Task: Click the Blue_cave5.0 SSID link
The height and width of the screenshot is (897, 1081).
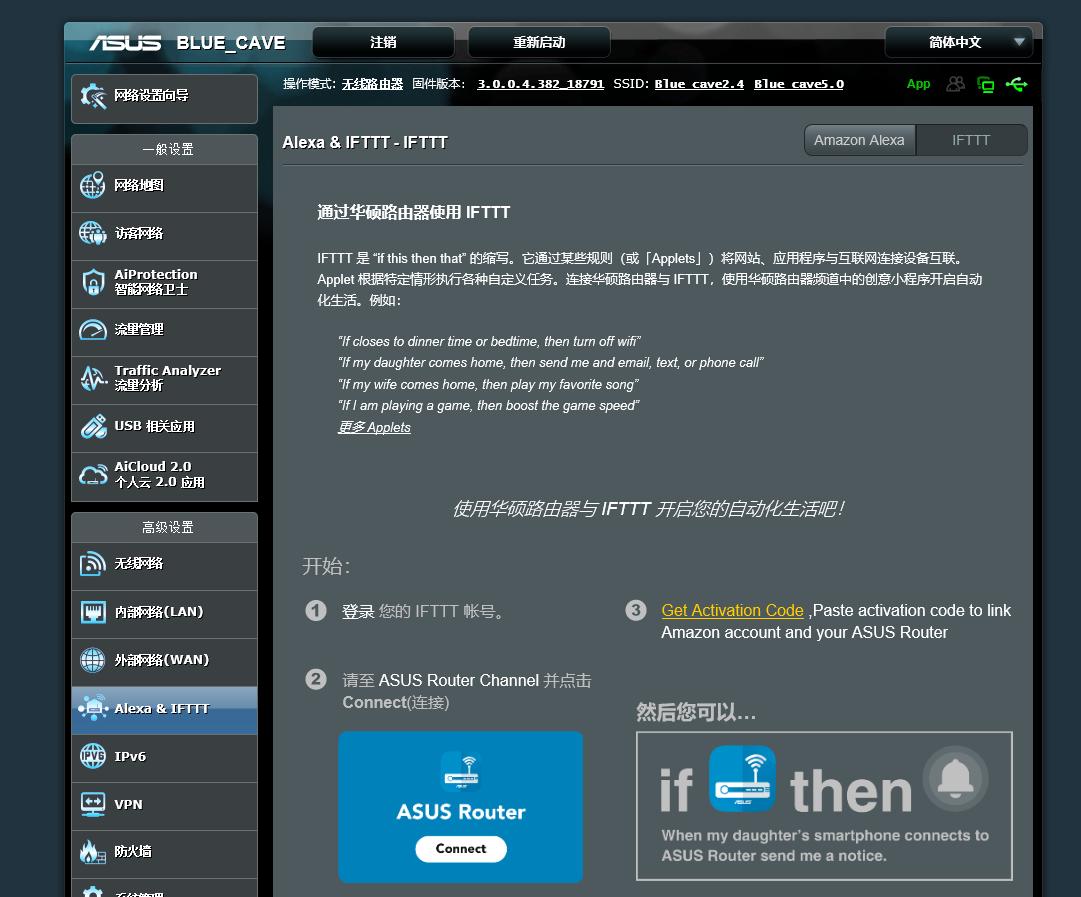Action: 798,84
